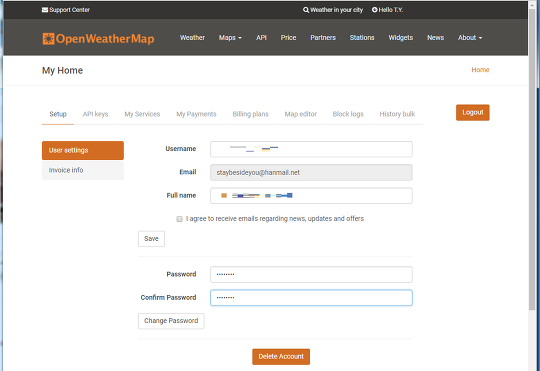The width and height of the screenshot is (540, 371).
Task: Open the News page
Action: (435, 38)
